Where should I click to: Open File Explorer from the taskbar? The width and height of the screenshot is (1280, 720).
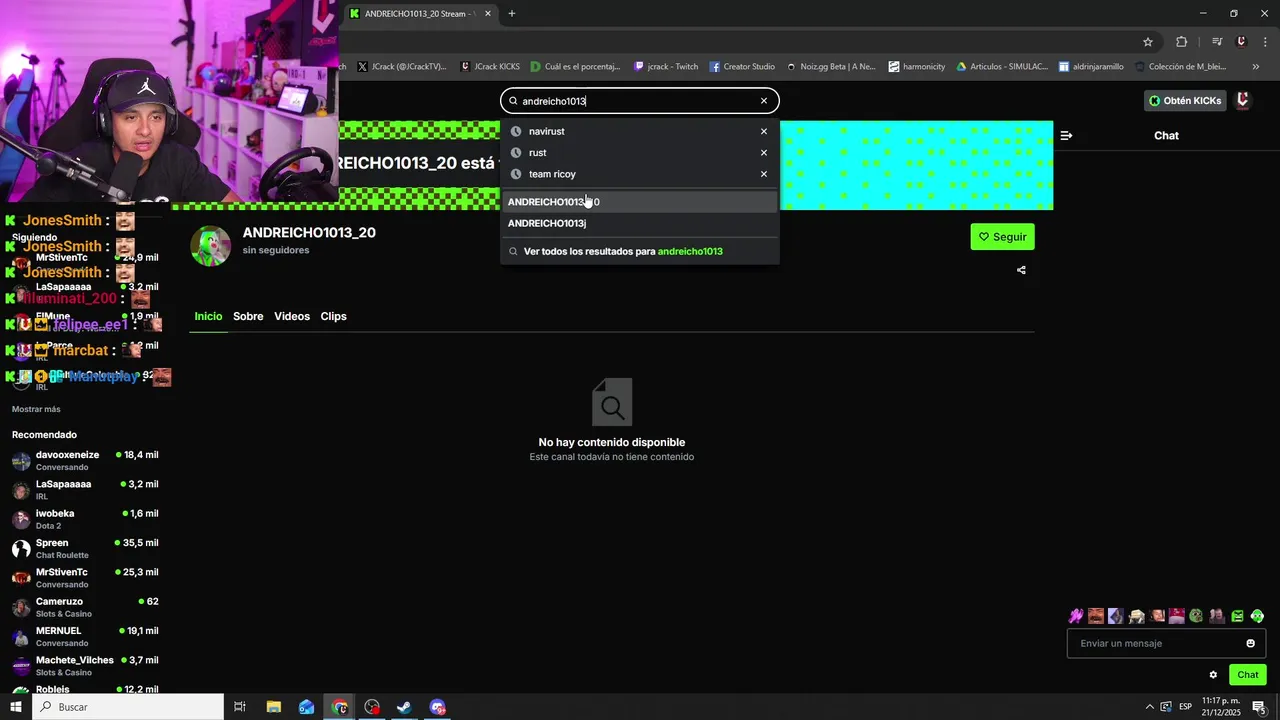point(273,707)
